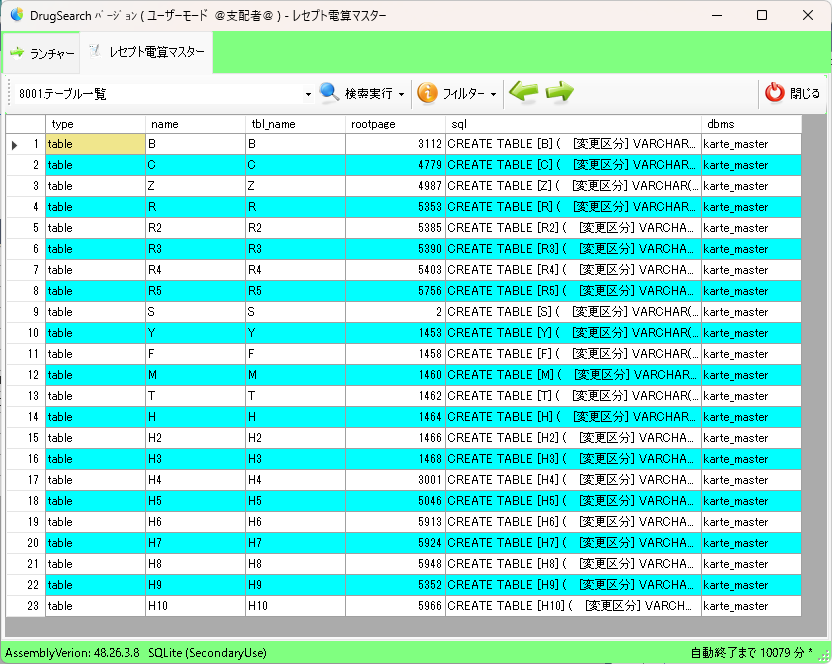Click tbl_name cell "R3"
The height and width of the screenshot is (664, 832).
point(296,249)
